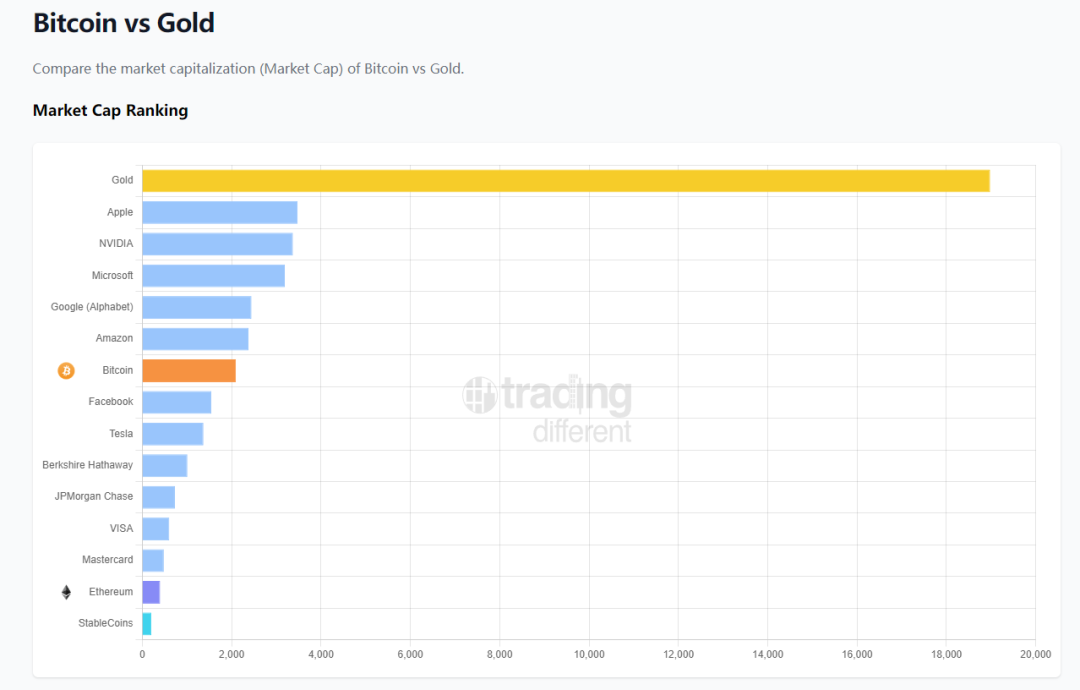Image resolution: width=1080 pixels, height=690 pixels.
Task: Click the Tesla market cap bar
Action: pos(172,434)
